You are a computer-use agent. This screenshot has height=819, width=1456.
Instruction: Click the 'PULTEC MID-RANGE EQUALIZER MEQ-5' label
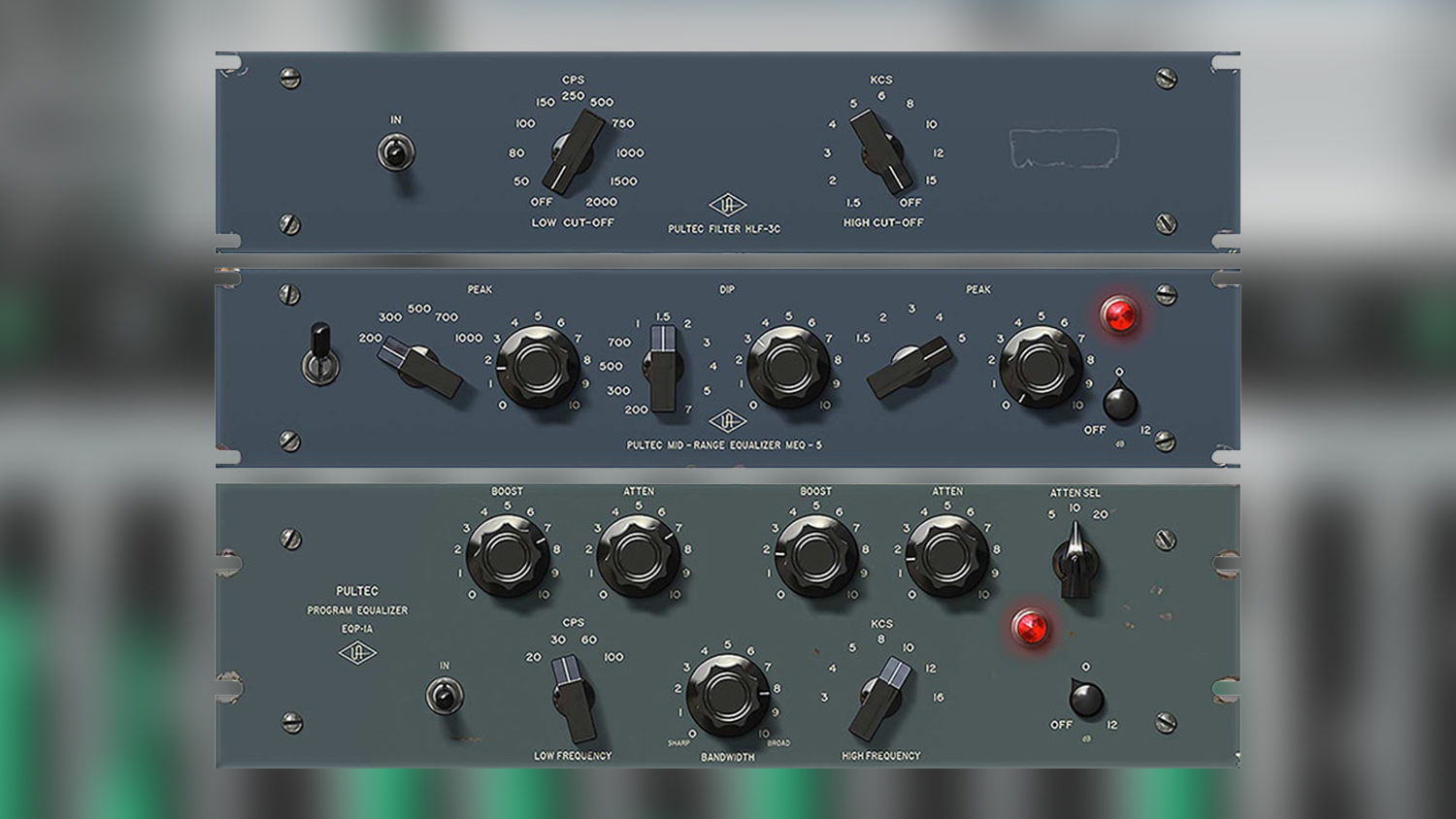click(724, 445)
